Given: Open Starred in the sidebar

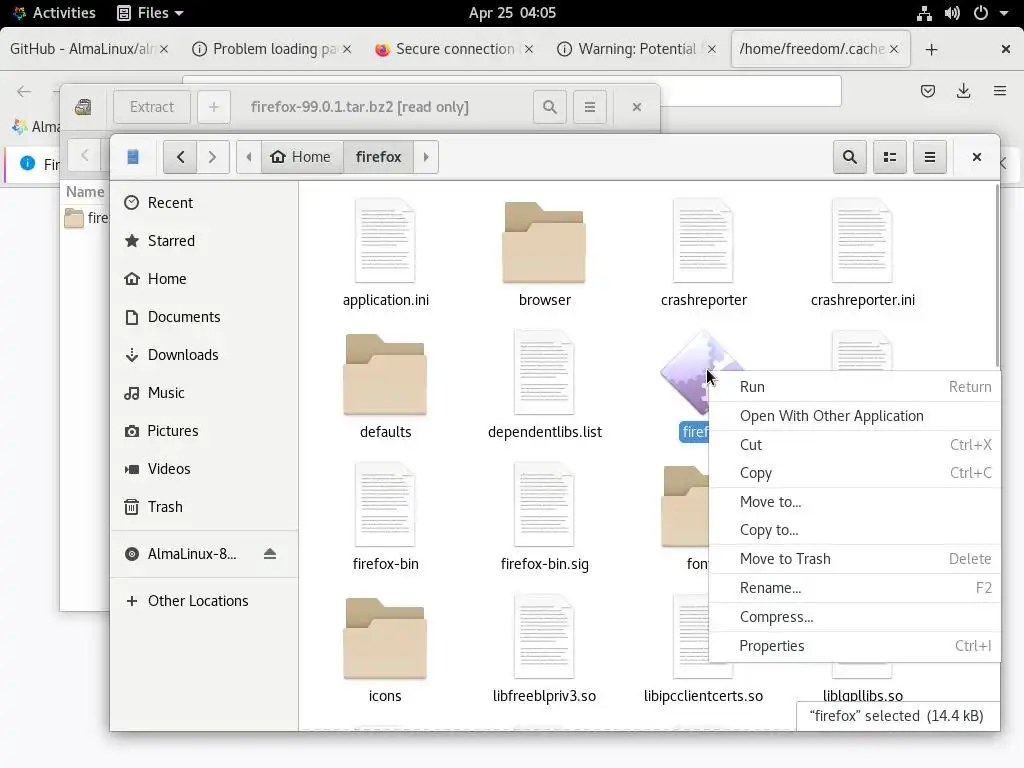Looking at the screenshot, I should click(x=204, y=240).
